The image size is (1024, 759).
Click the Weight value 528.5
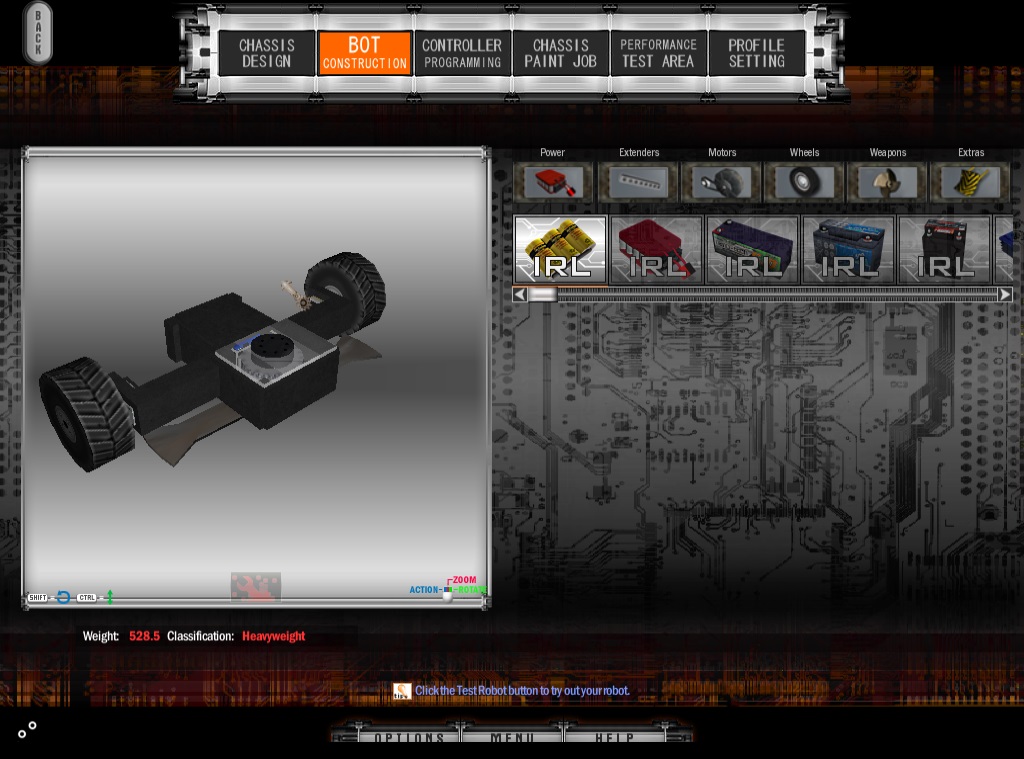144,636
